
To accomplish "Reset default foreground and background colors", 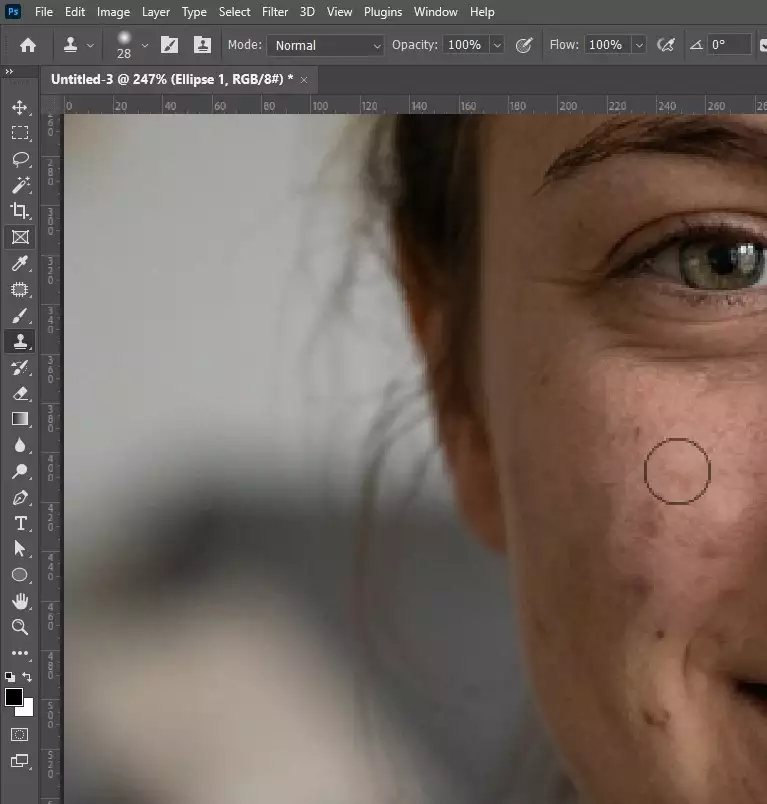I will coord(10,677).
